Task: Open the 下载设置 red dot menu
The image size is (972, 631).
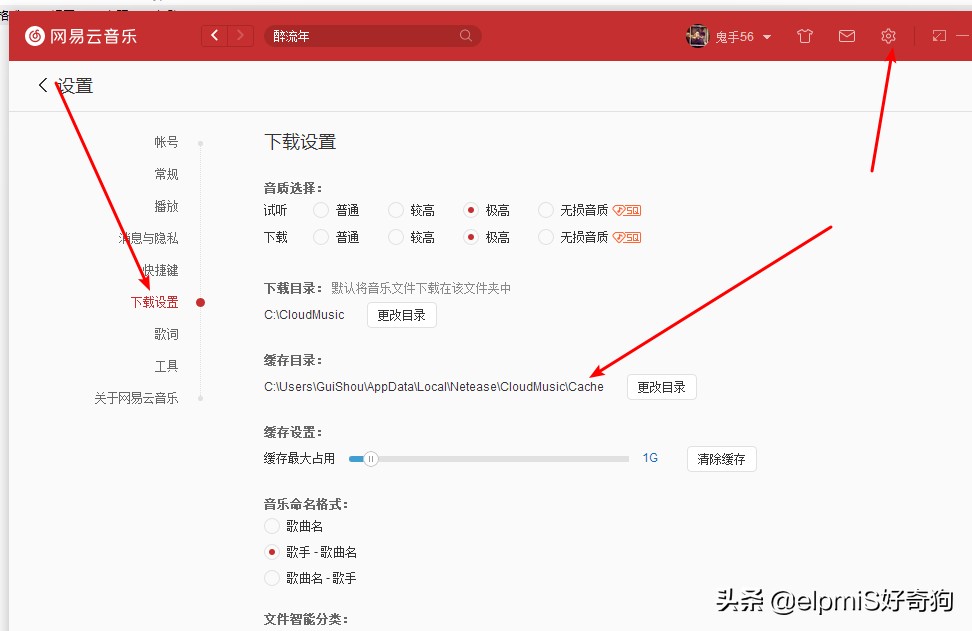Action: click(x=160, y=302)
